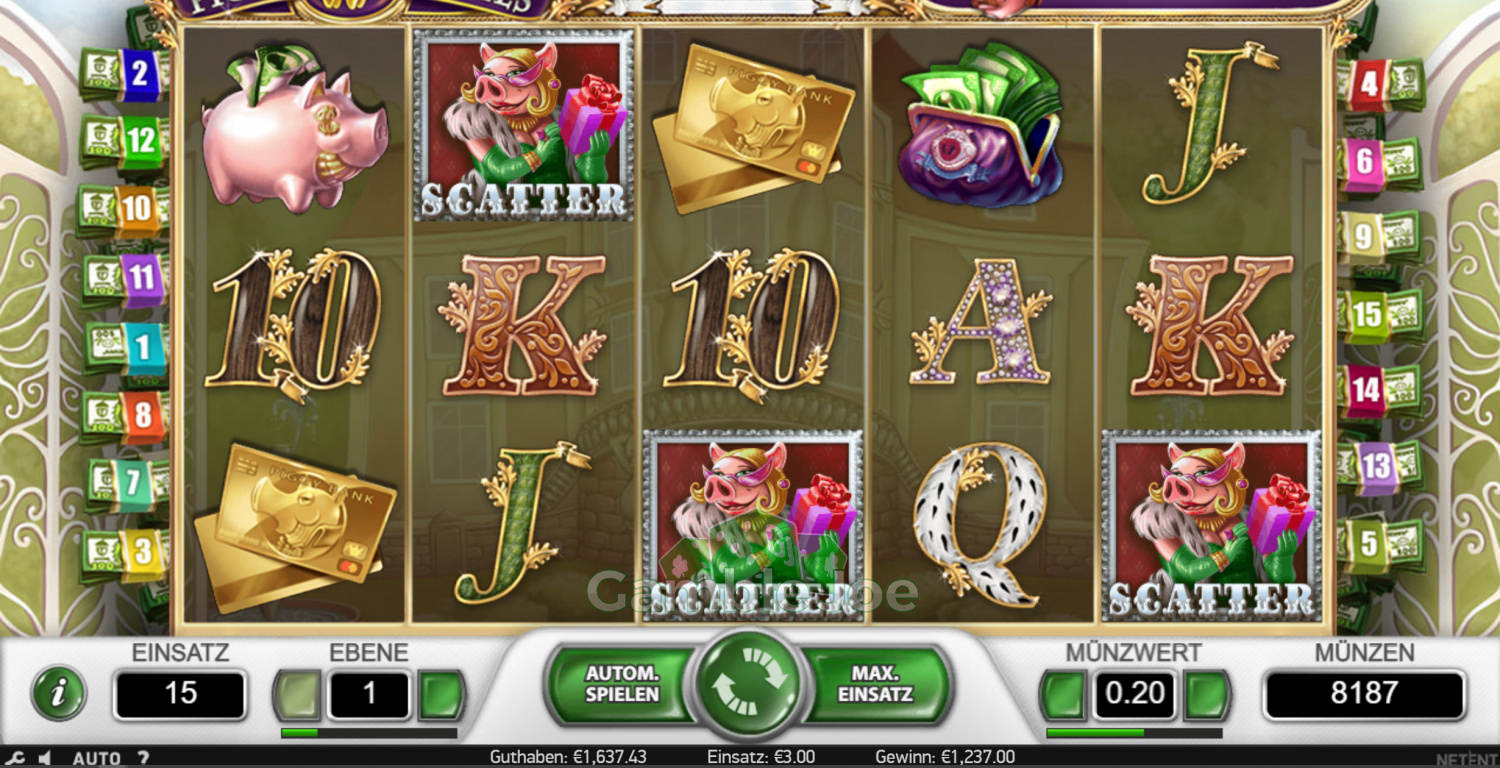Select payline 2 marker on left
The image size is (1500, 768).
(x=127, y=74)
